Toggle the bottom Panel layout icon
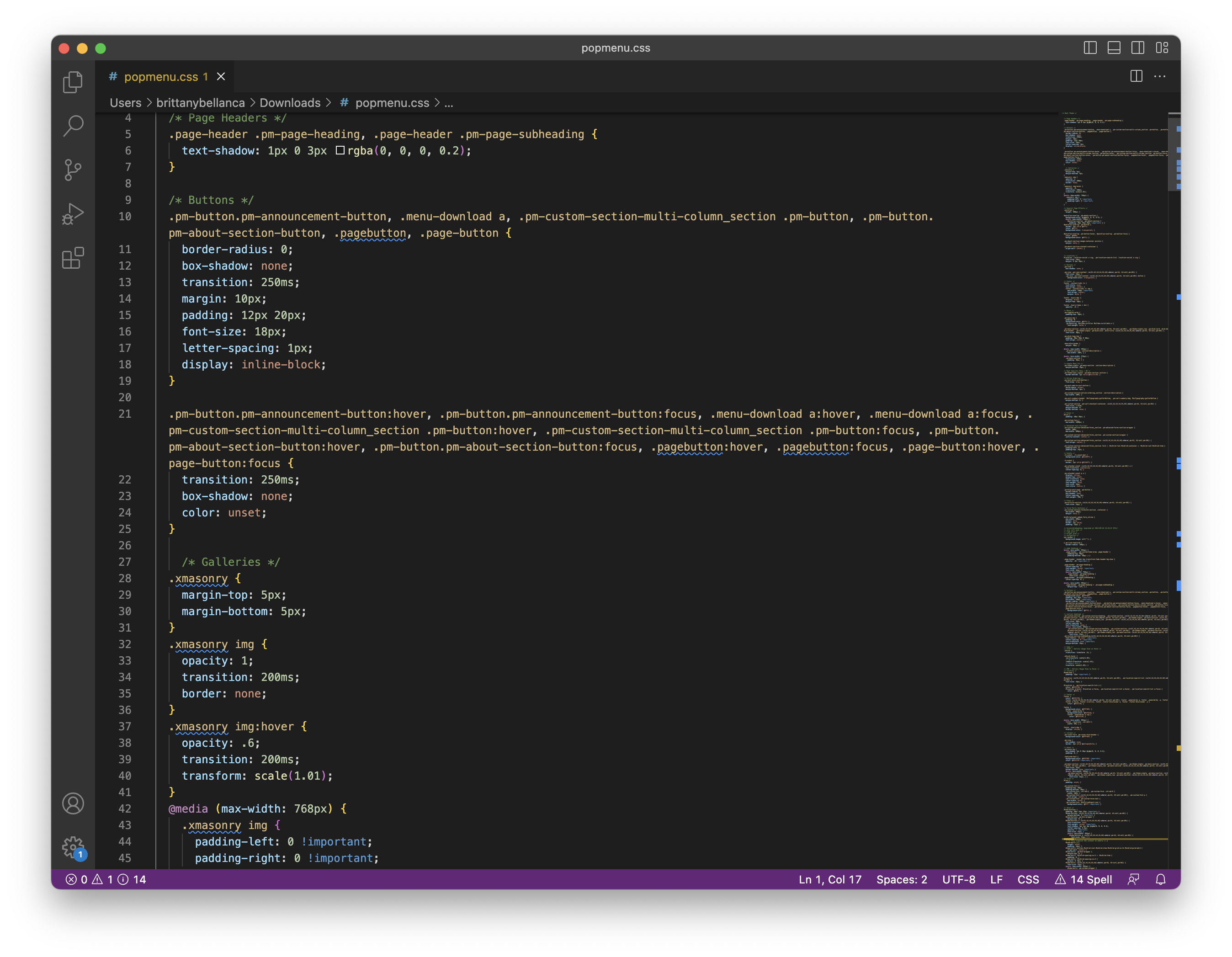Viewport: 1232px width, 957px height. point(1114,48)
